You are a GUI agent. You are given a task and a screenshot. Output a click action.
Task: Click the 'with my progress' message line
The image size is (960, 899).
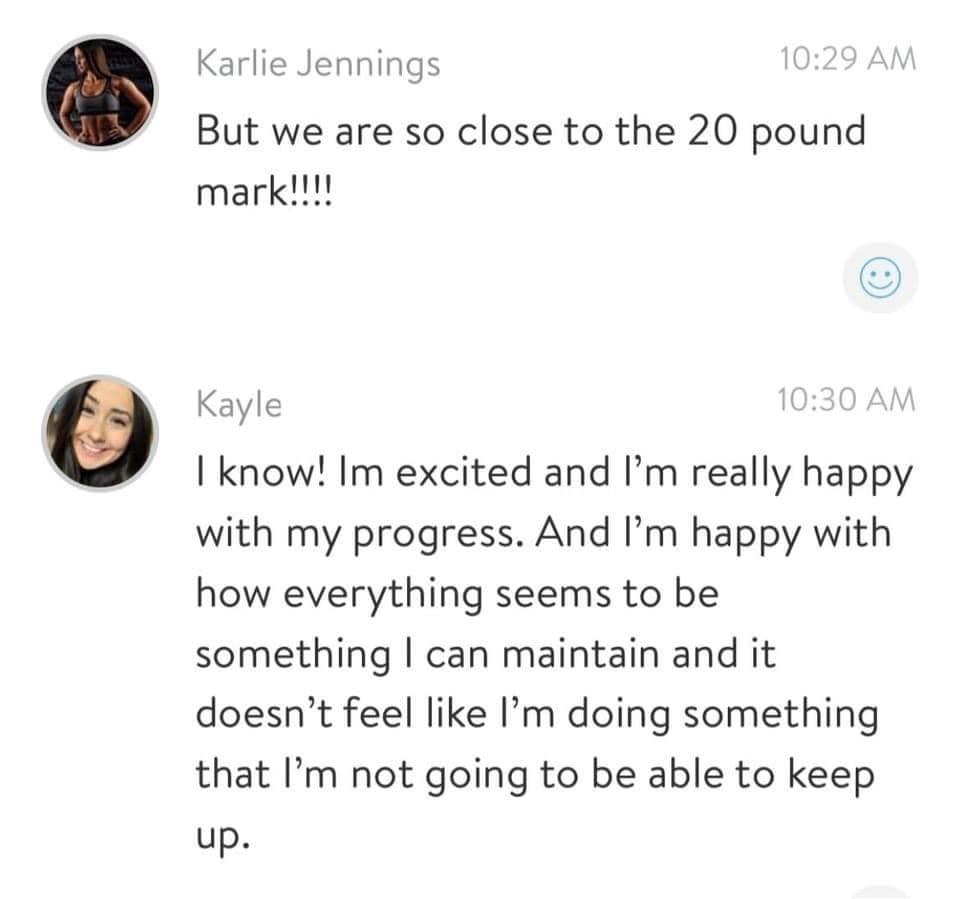click(x=543, y=535)
